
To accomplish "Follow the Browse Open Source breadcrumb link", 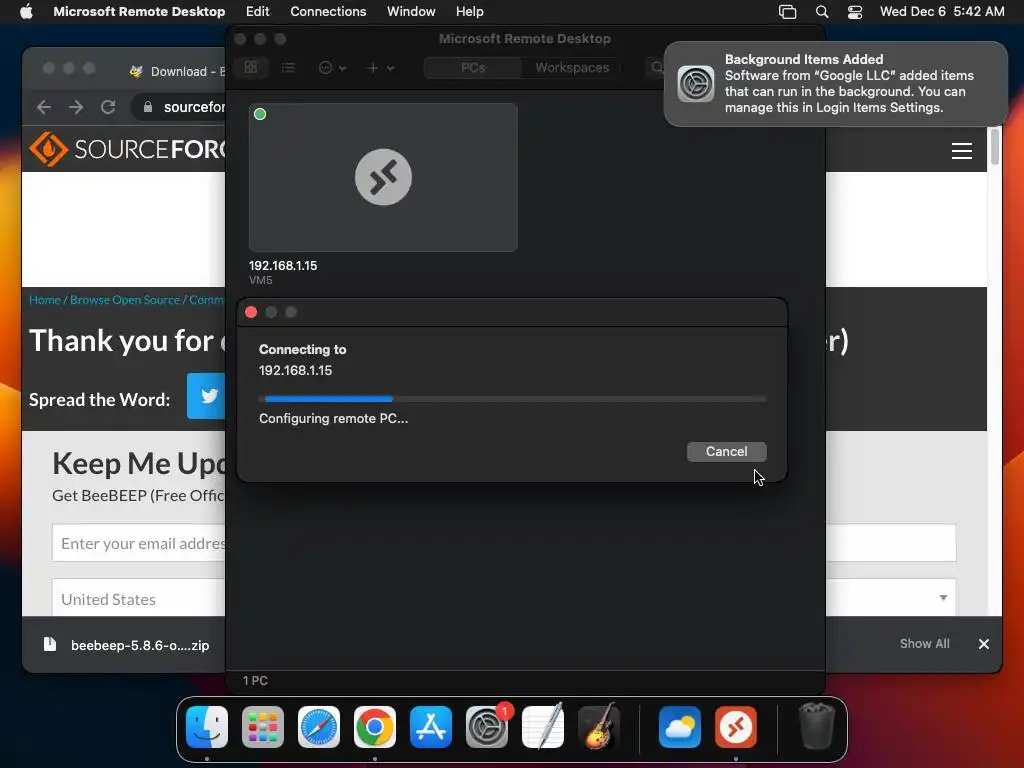I will point(125,300).
